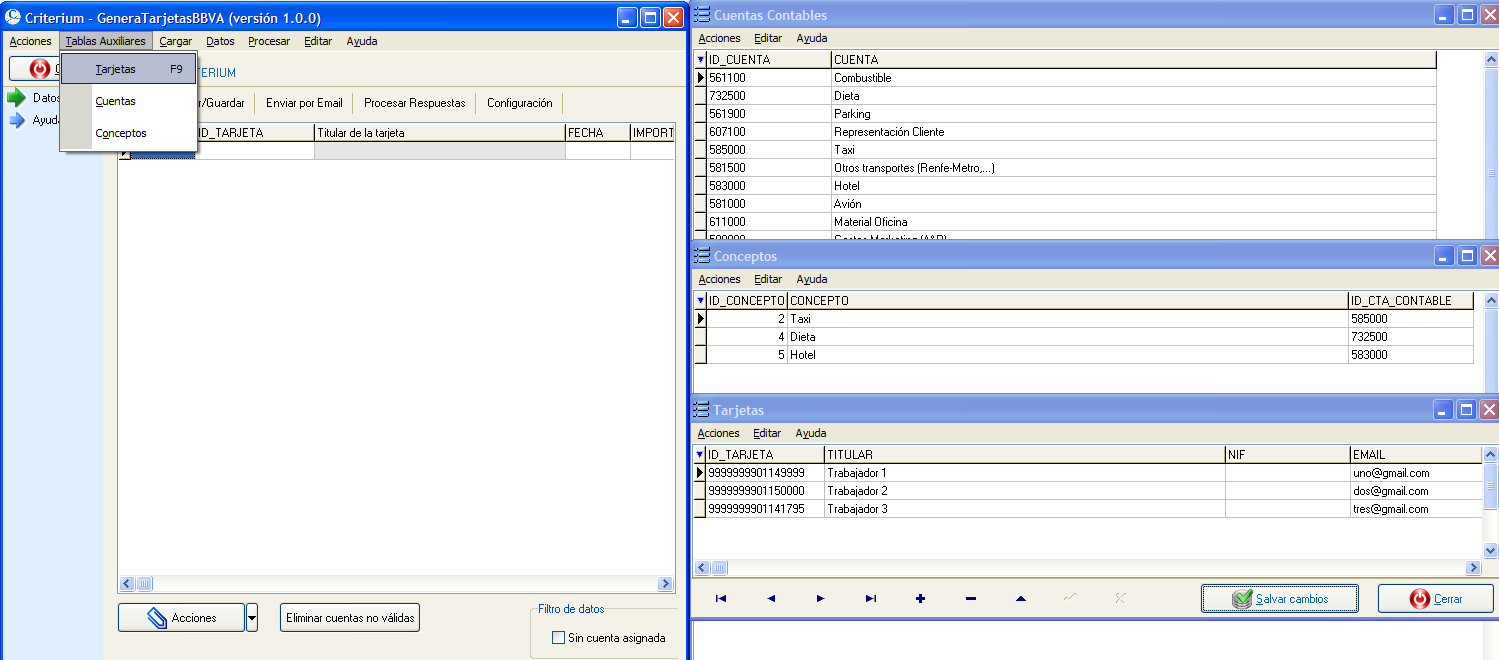Screen dimensions: 1499x660
Task: Click Eliminar cuentas no válidas button
Action: pyautogui.click(x=350, y=618)
